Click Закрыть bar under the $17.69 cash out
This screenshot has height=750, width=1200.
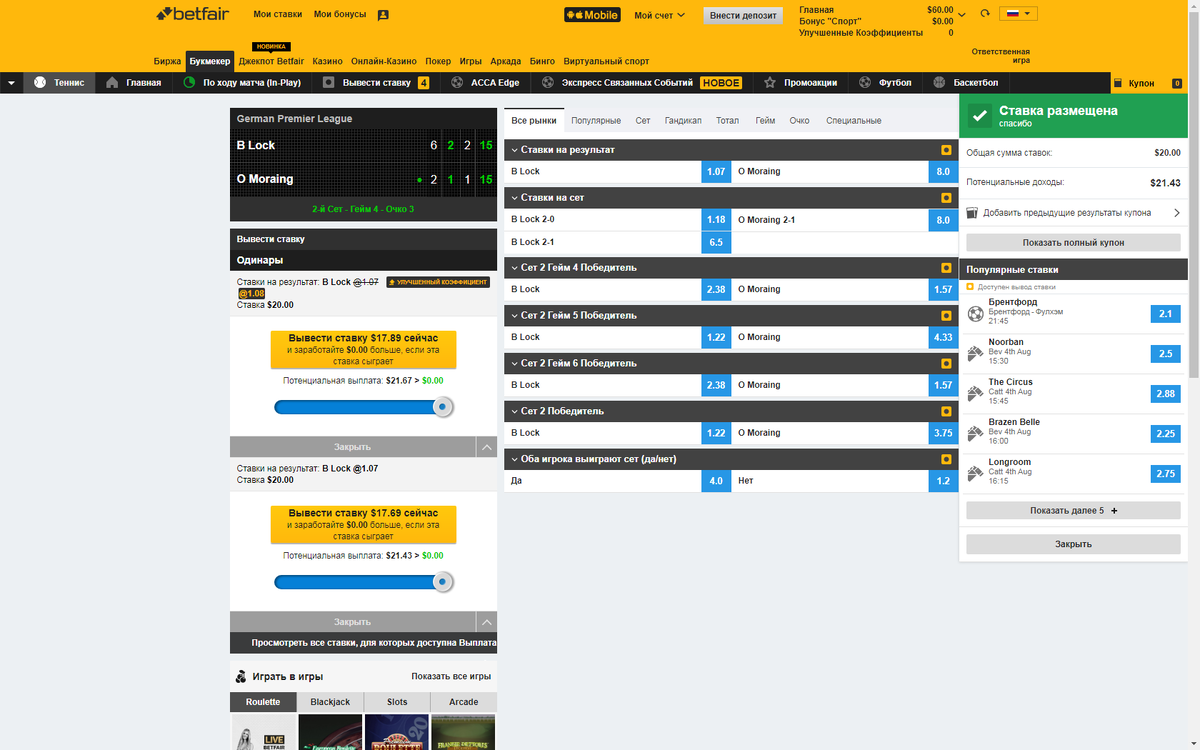(x=352, y=622)
